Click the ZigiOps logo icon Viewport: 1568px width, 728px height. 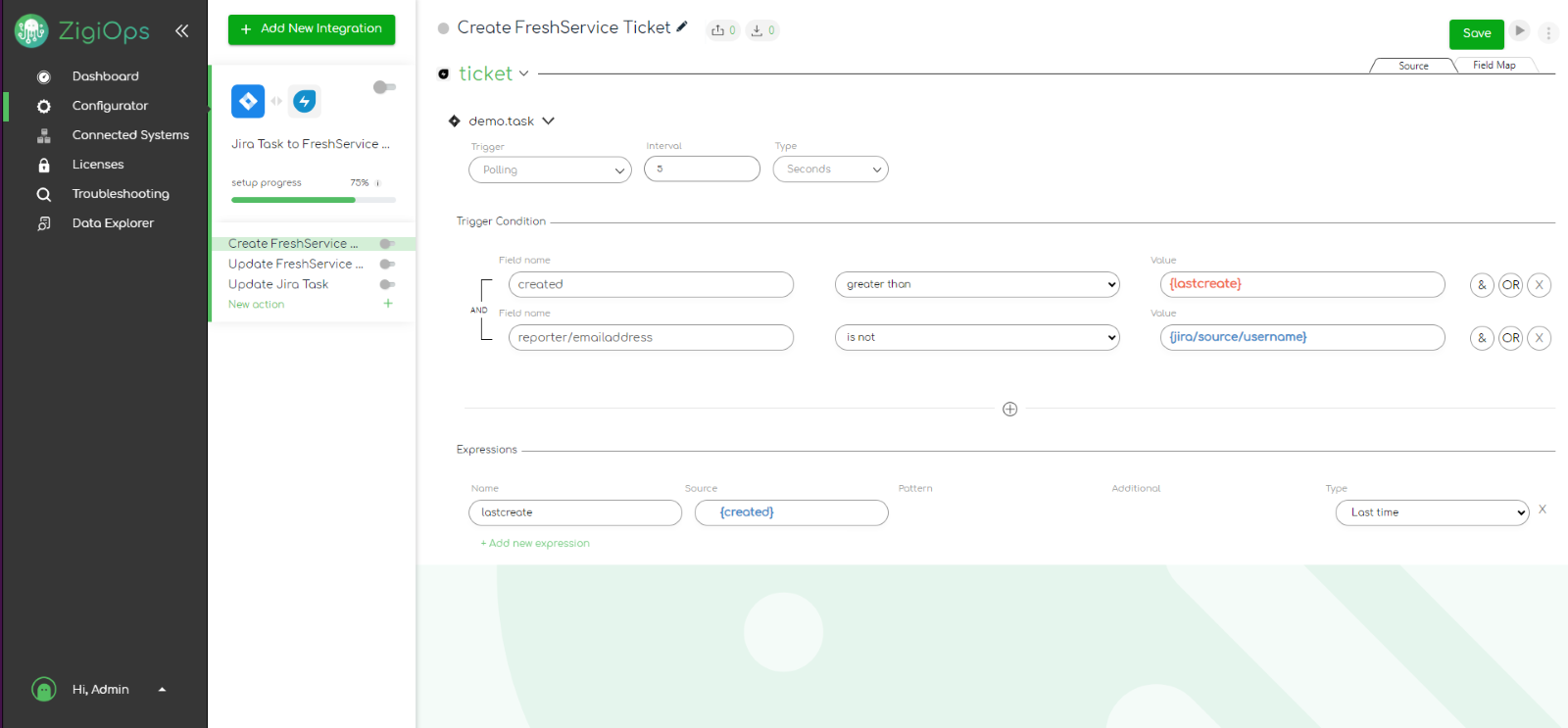[x=31, y=31]
